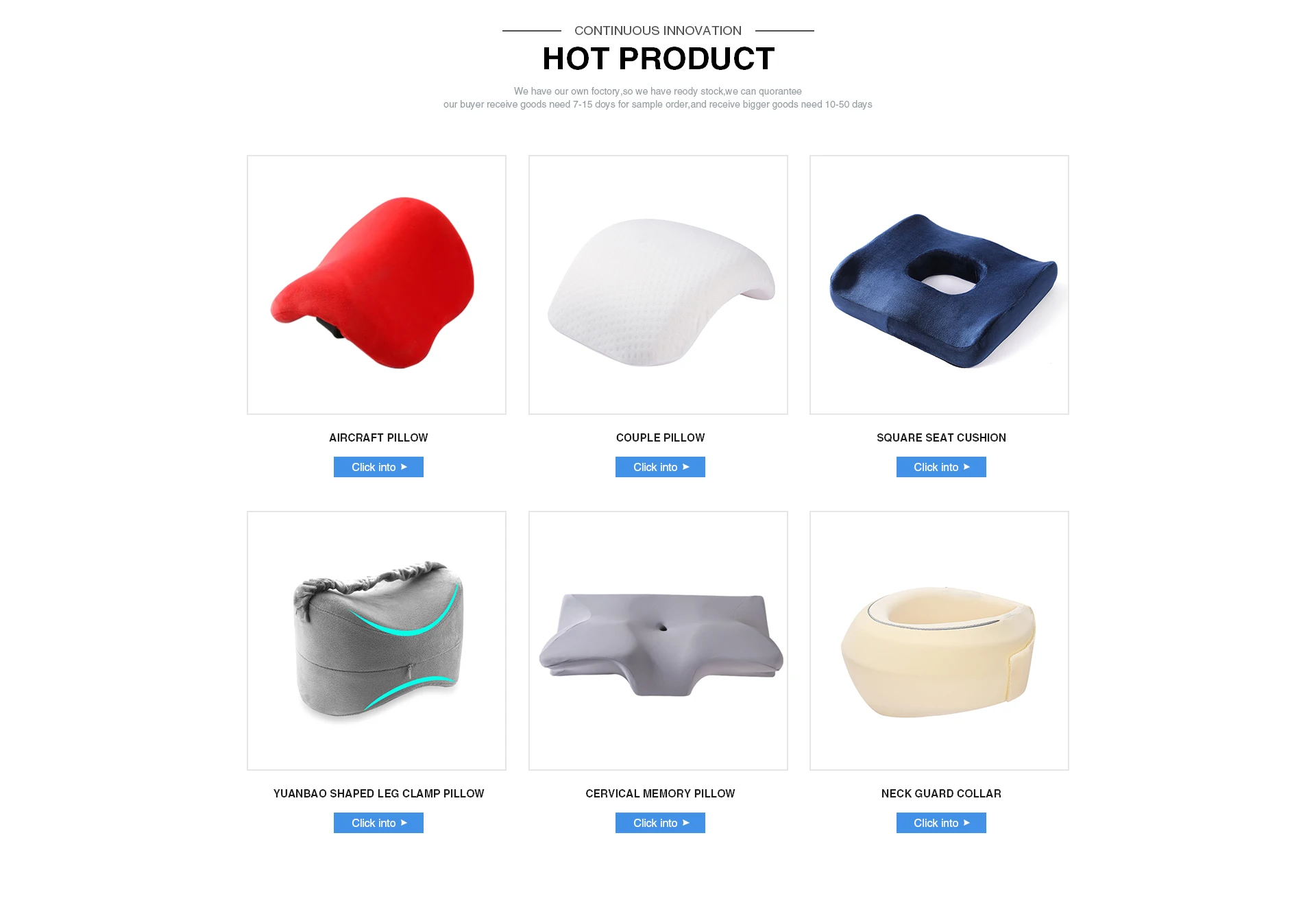1316x901 pixels.
Task: Click into button under Couple Pillow
Action: point(660,467)
